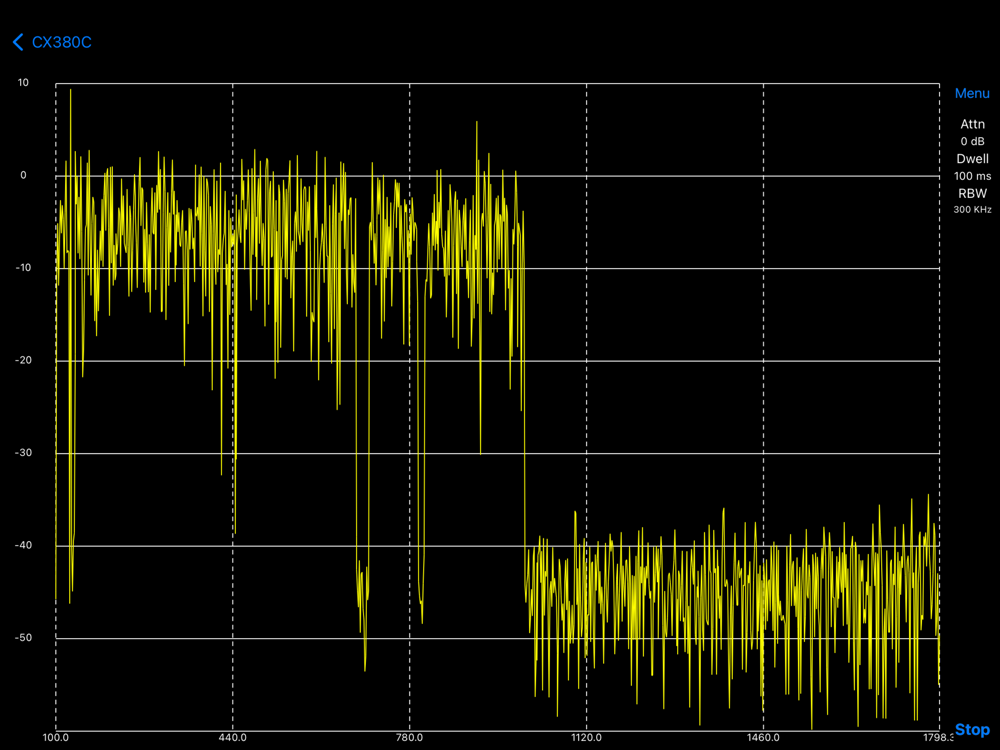Select the 0 dB attenuation value
This screenshot has height=750, width=1000.
(x=973, y=142)
